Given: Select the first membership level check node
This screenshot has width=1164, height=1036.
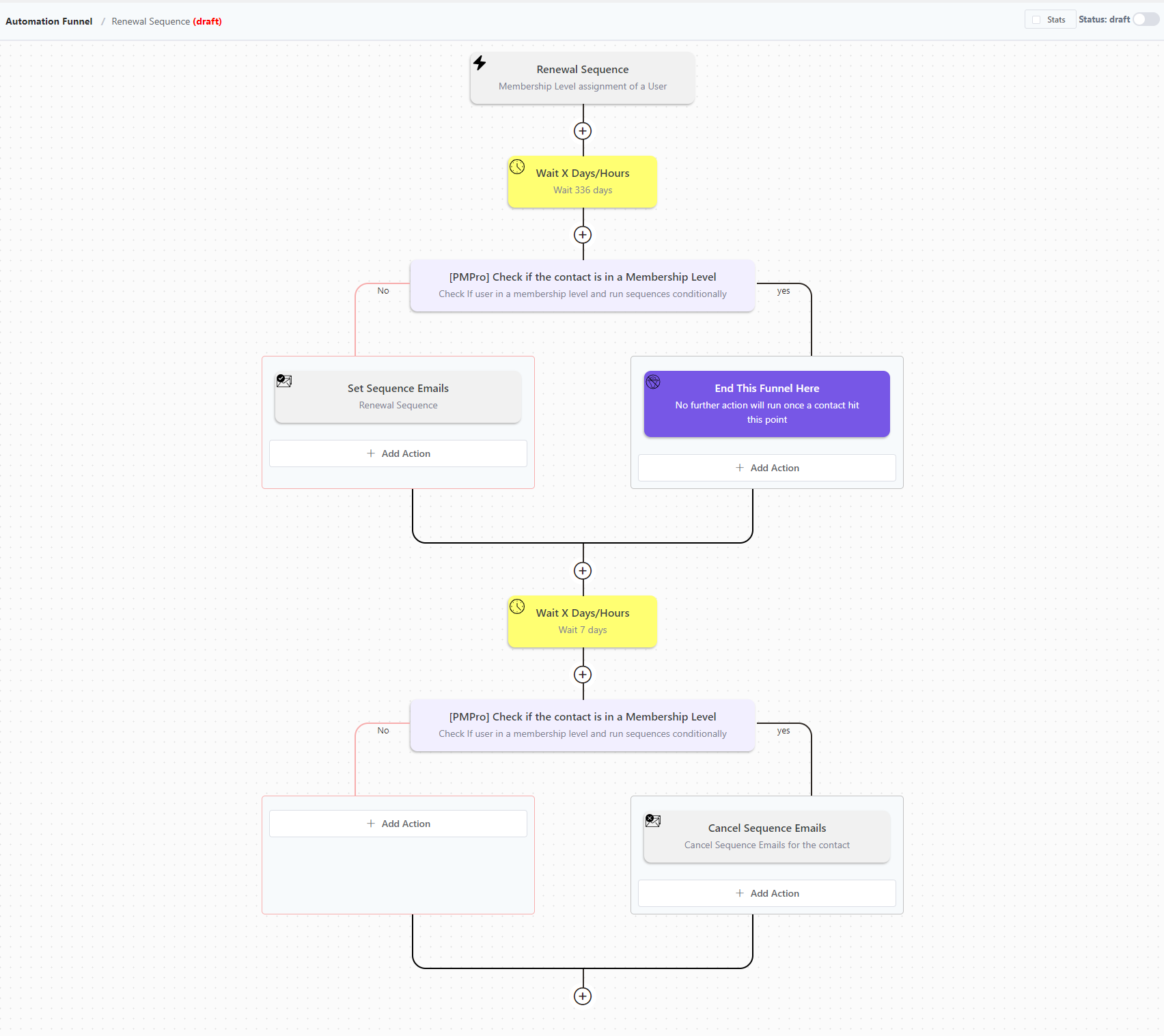Looking at the screenshot, I should point(582,285).
